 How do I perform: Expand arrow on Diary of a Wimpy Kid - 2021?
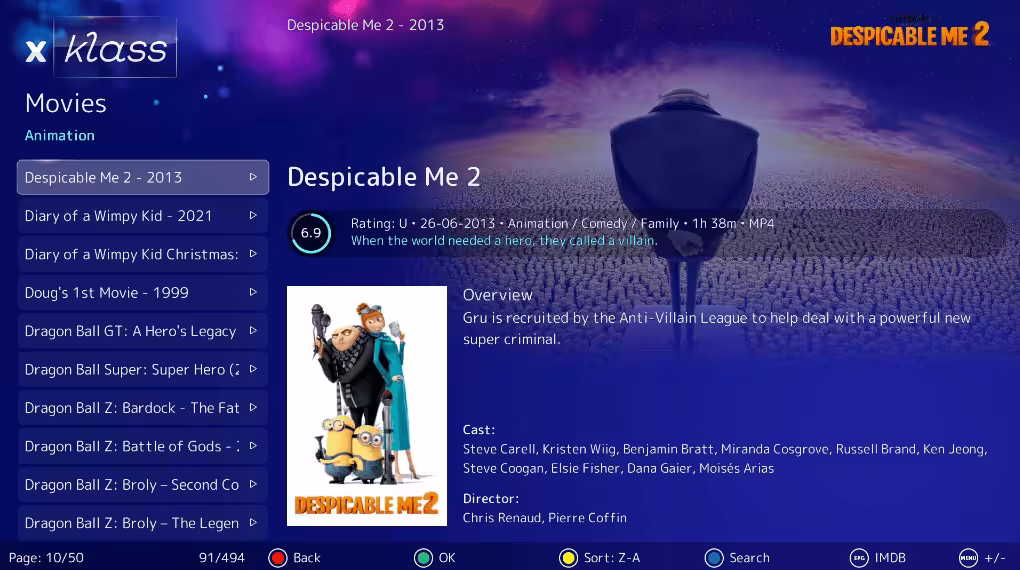pyautogui.click(x=253, y=215)
